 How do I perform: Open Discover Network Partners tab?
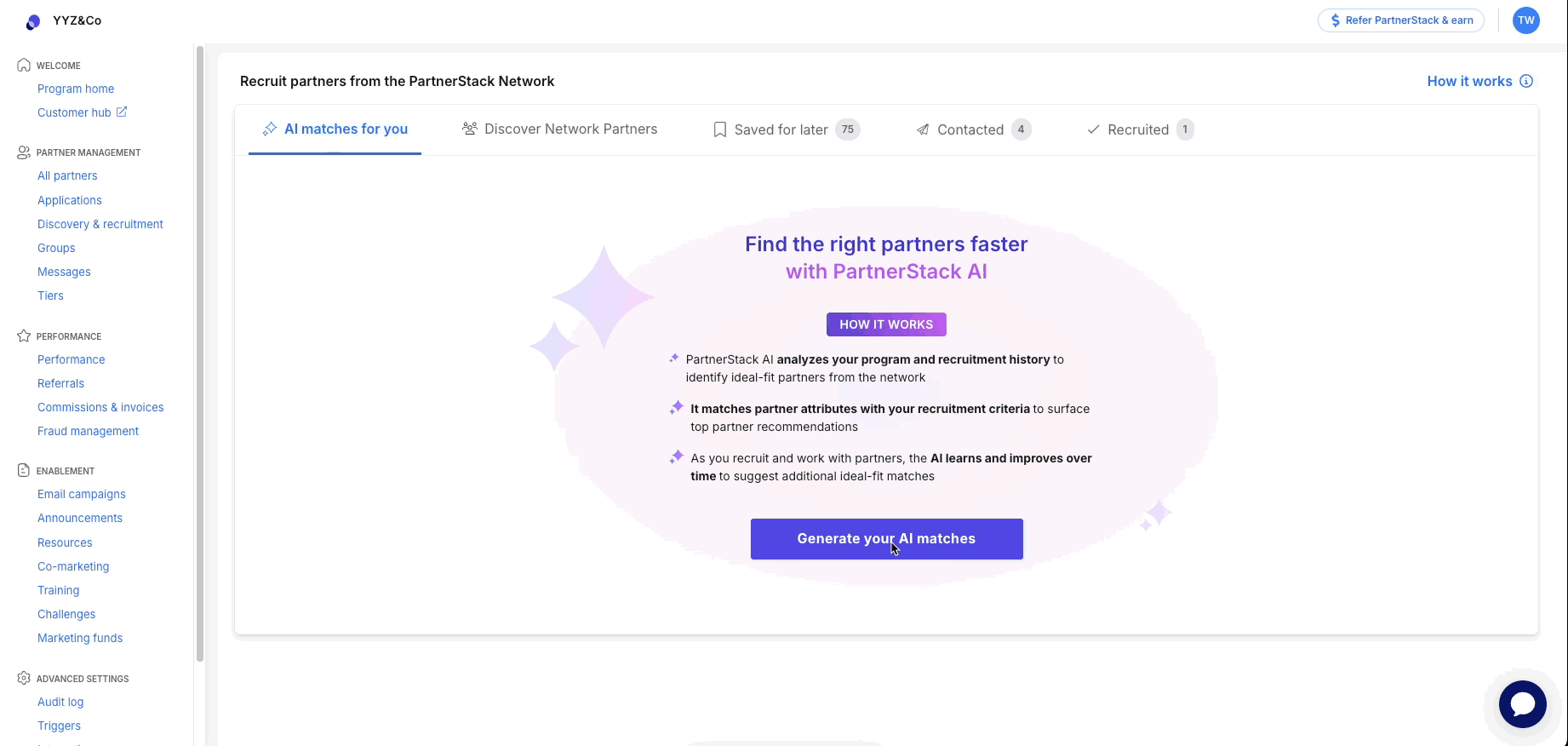coord(559,129)
